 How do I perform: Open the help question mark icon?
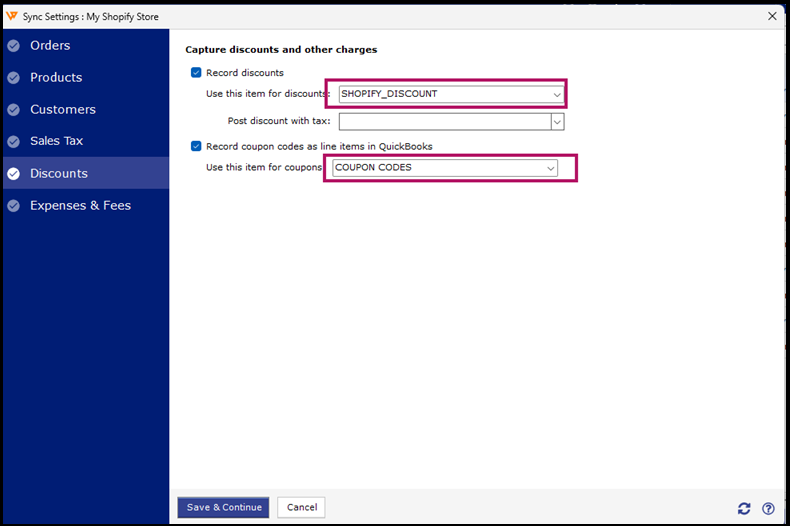tap(768, 508)
